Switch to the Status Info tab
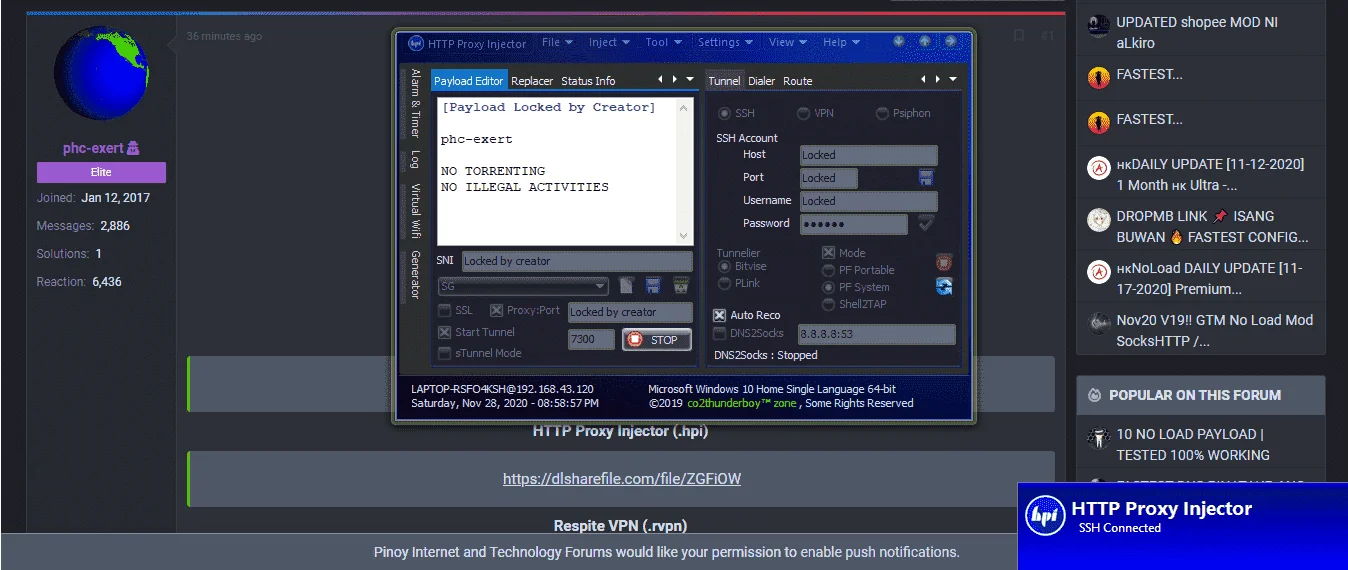This screenshot has width=1348, height=570. (x=588, y=81)
